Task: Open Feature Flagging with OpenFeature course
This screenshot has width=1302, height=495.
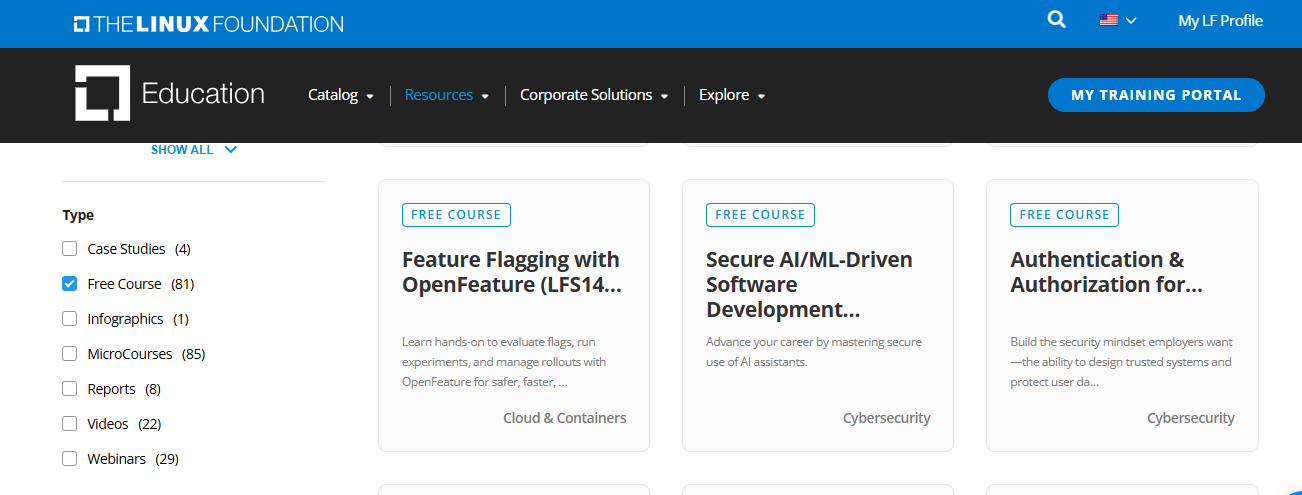Action: point(511,272)
